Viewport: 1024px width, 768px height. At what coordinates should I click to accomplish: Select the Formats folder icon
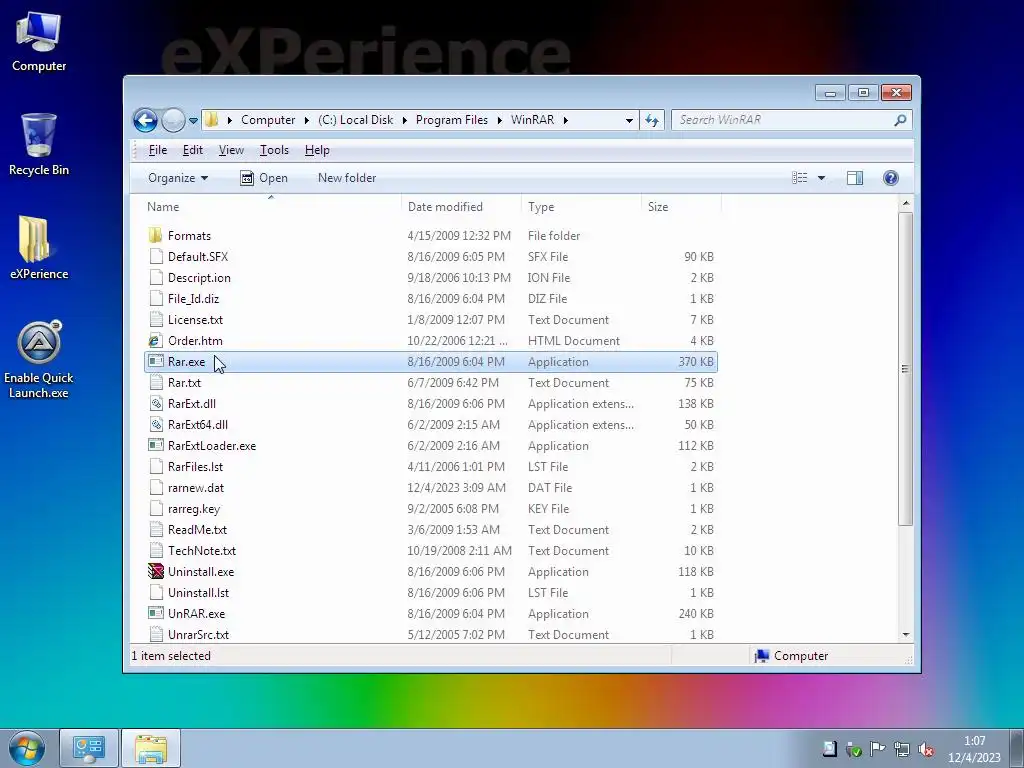coord(155,236)
